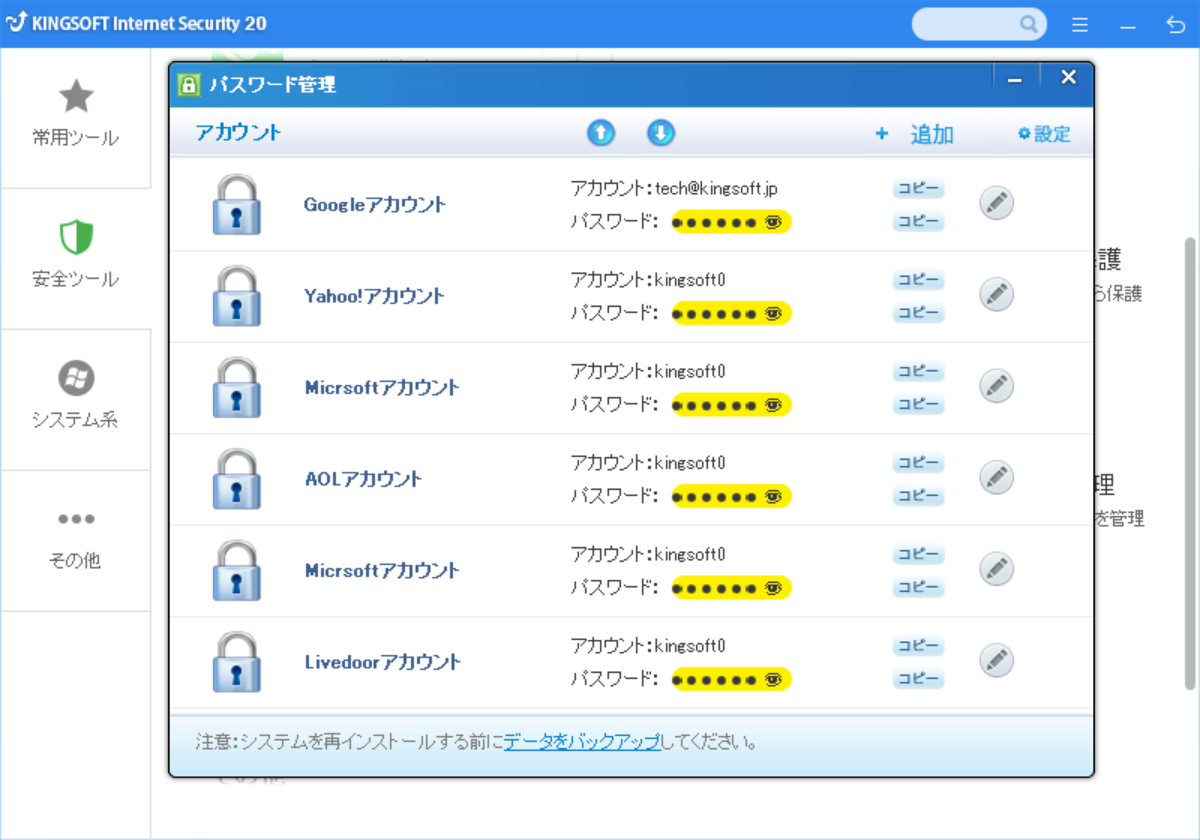Move selected account up with the up arrow
The image size is (1200, 840).
pos(600,133)
